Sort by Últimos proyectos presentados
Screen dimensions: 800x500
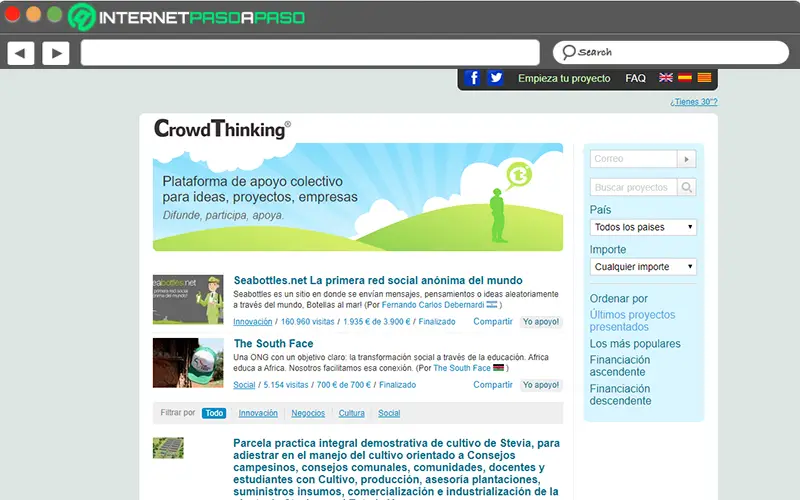click(632, 321)
